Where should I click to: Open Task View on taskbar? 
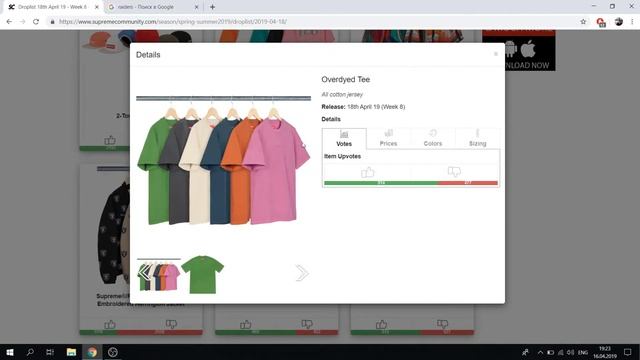[x=50, y=352]
